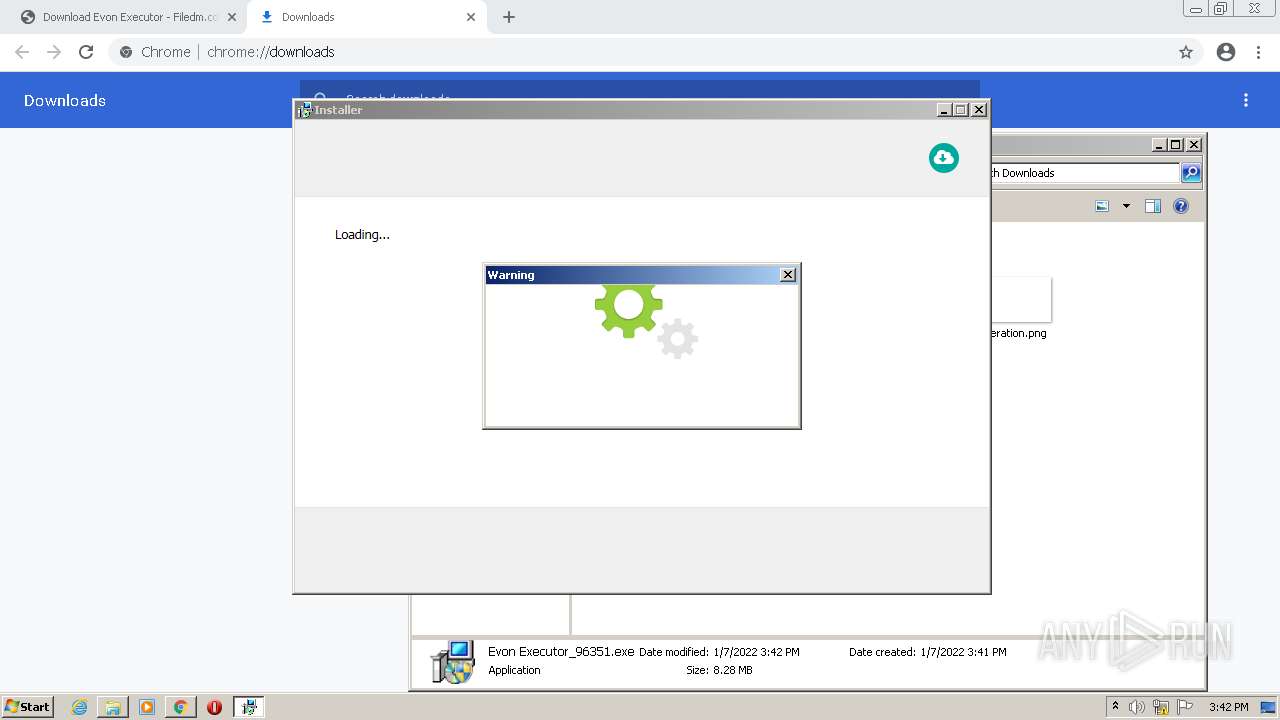This screenshot has height=720, width=1280.
Task: Go back in Chrome
Action: click(x=22, y=52)
